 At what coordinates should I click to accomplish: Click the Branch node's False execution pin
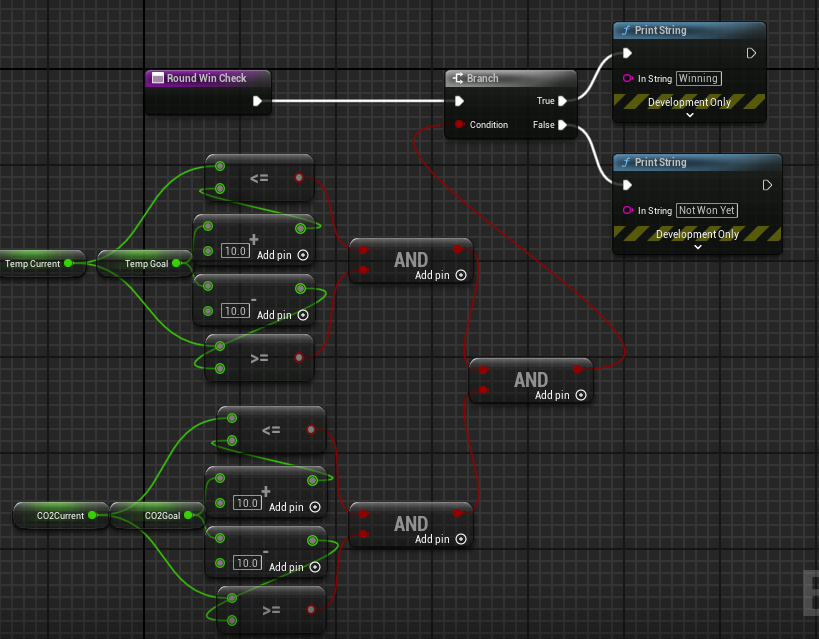coord(563,125)
